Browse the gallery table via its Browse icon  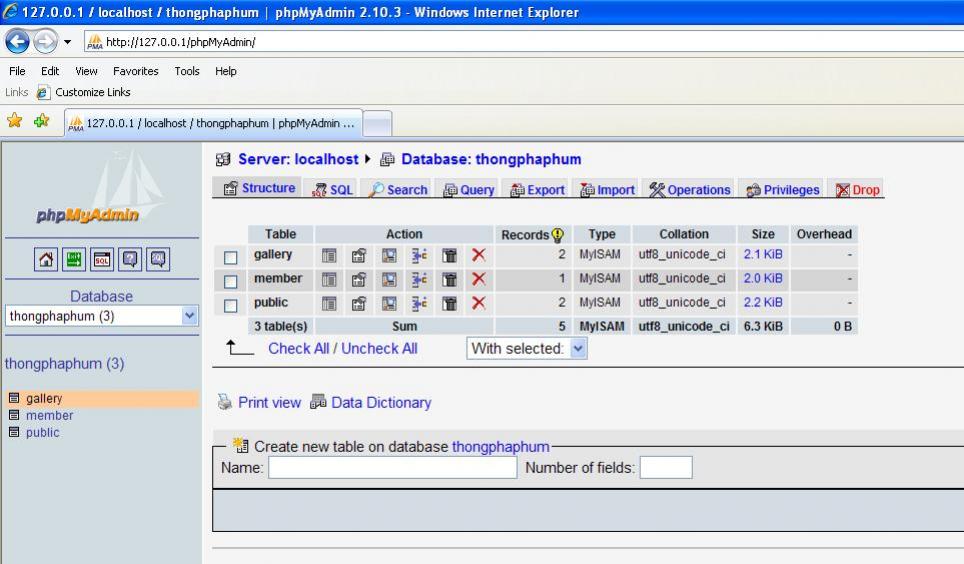point(328,255)
